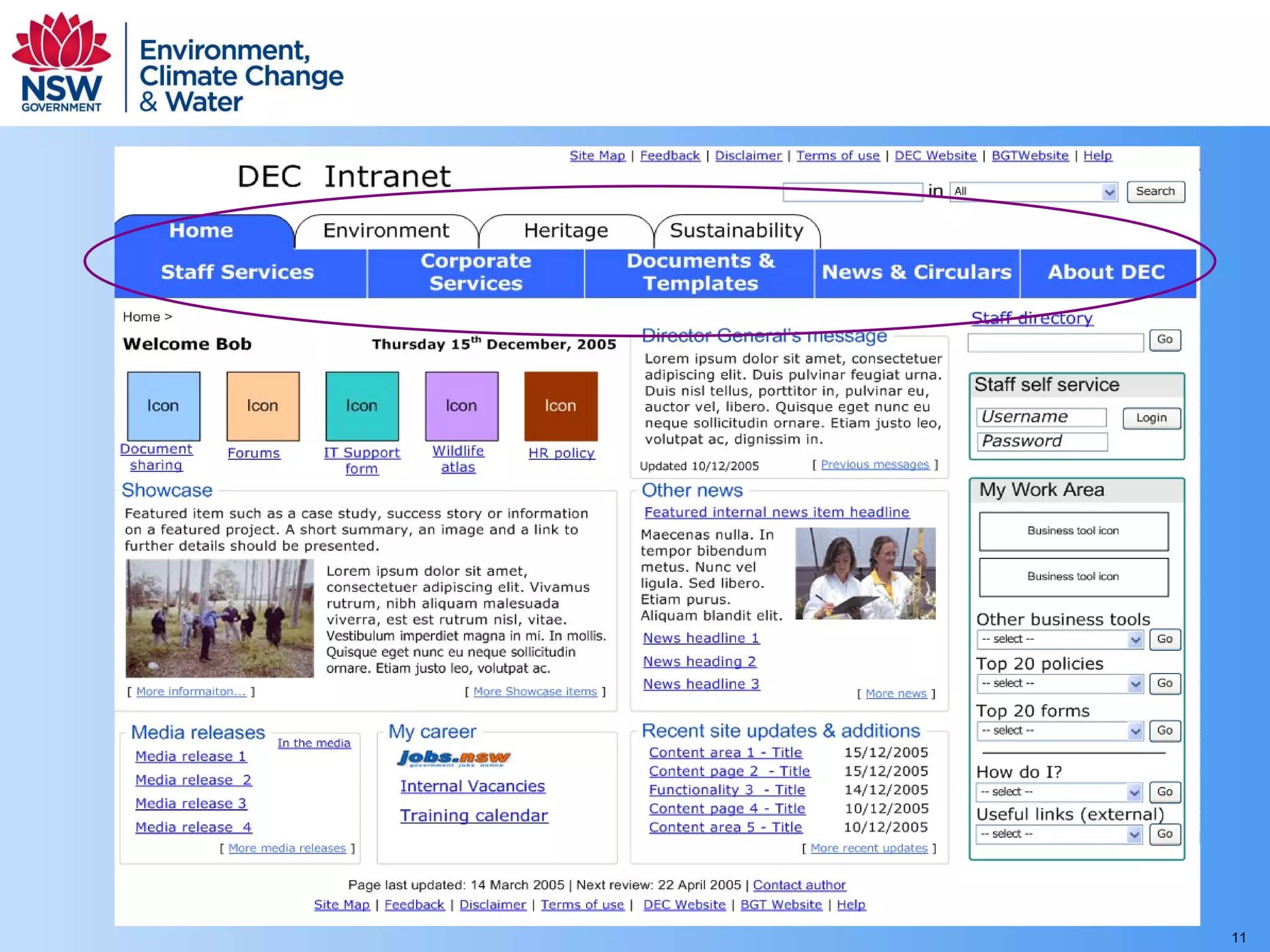Screen dimensions: 1270x952
Task: Click the Showcase forest group photo
Action: tap(220, 618)
